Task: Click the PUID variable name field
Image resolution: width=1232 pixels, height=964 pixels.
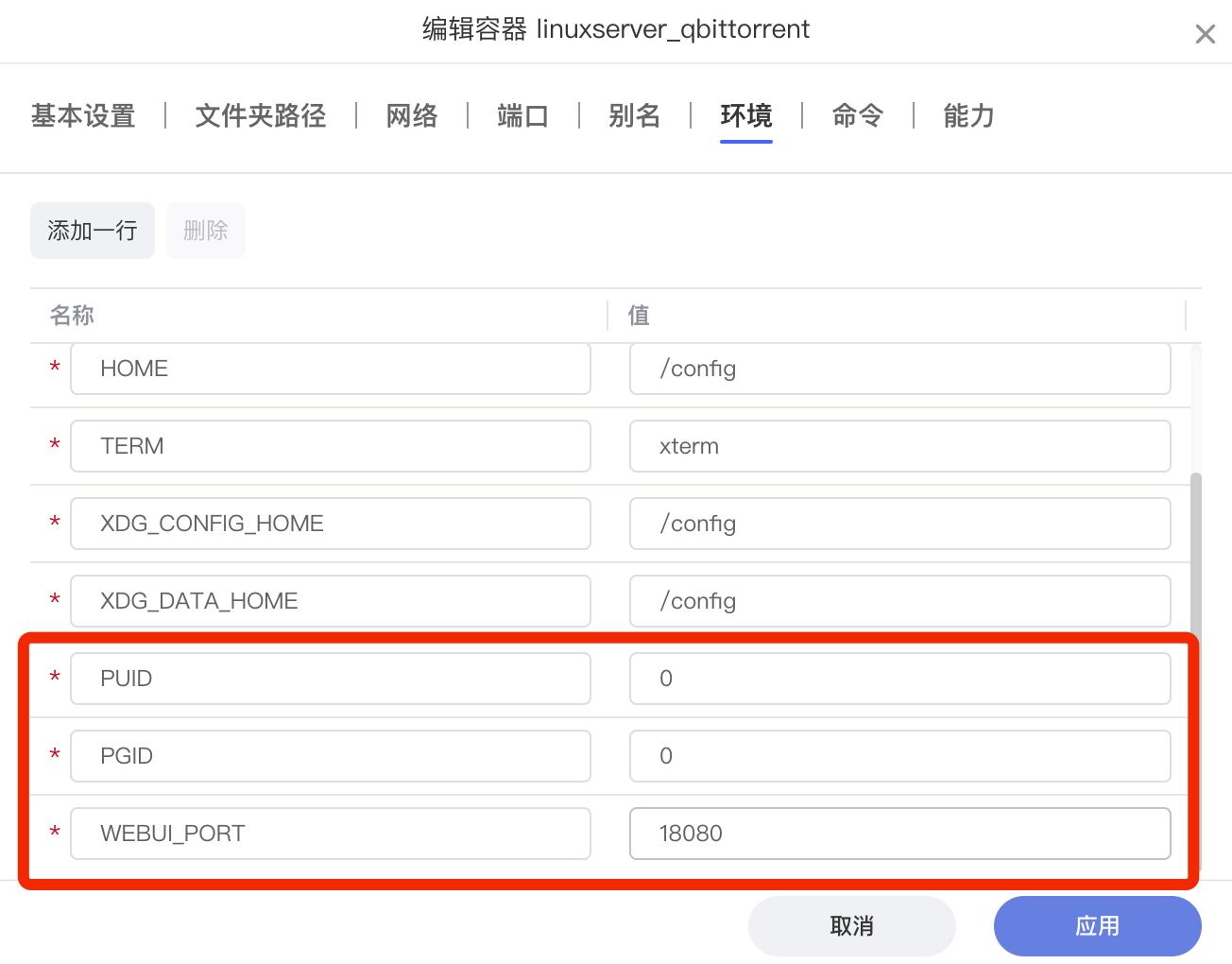Action: (330, 679)
